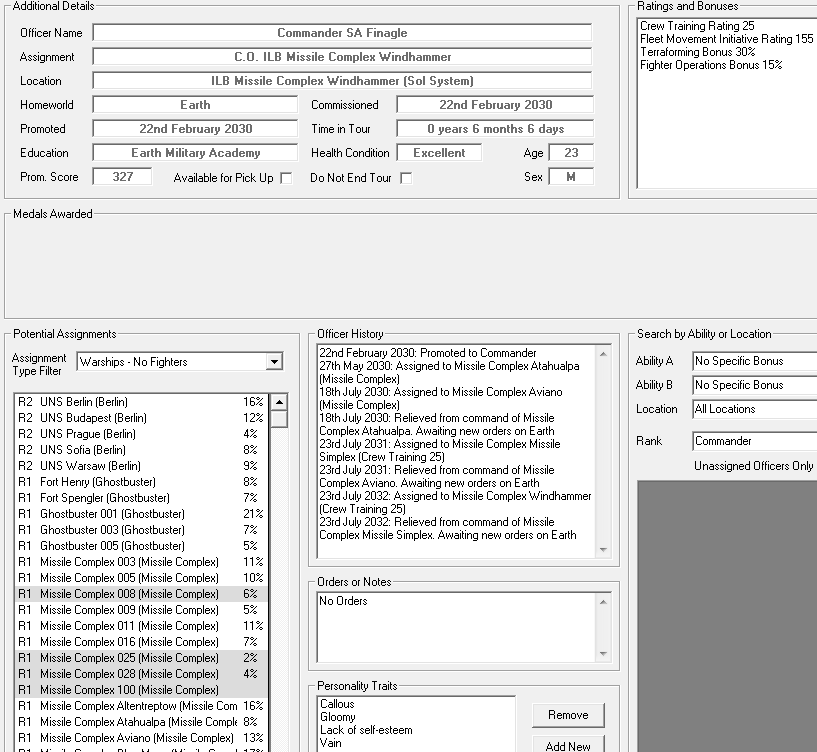
Task: Click the Age field showing 23
Action: coord(571,153)
